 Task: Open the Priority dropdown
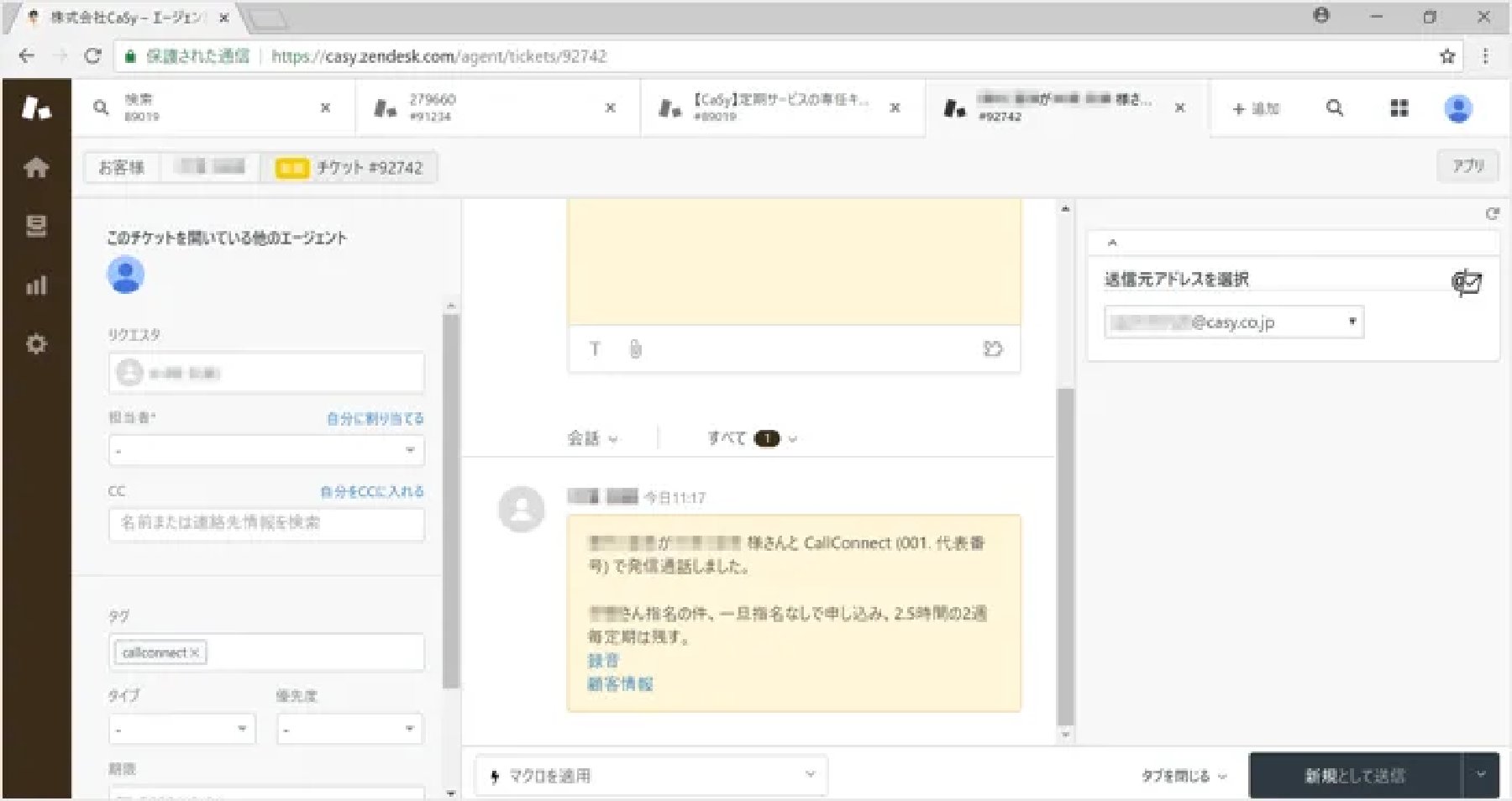click(350, 729)
